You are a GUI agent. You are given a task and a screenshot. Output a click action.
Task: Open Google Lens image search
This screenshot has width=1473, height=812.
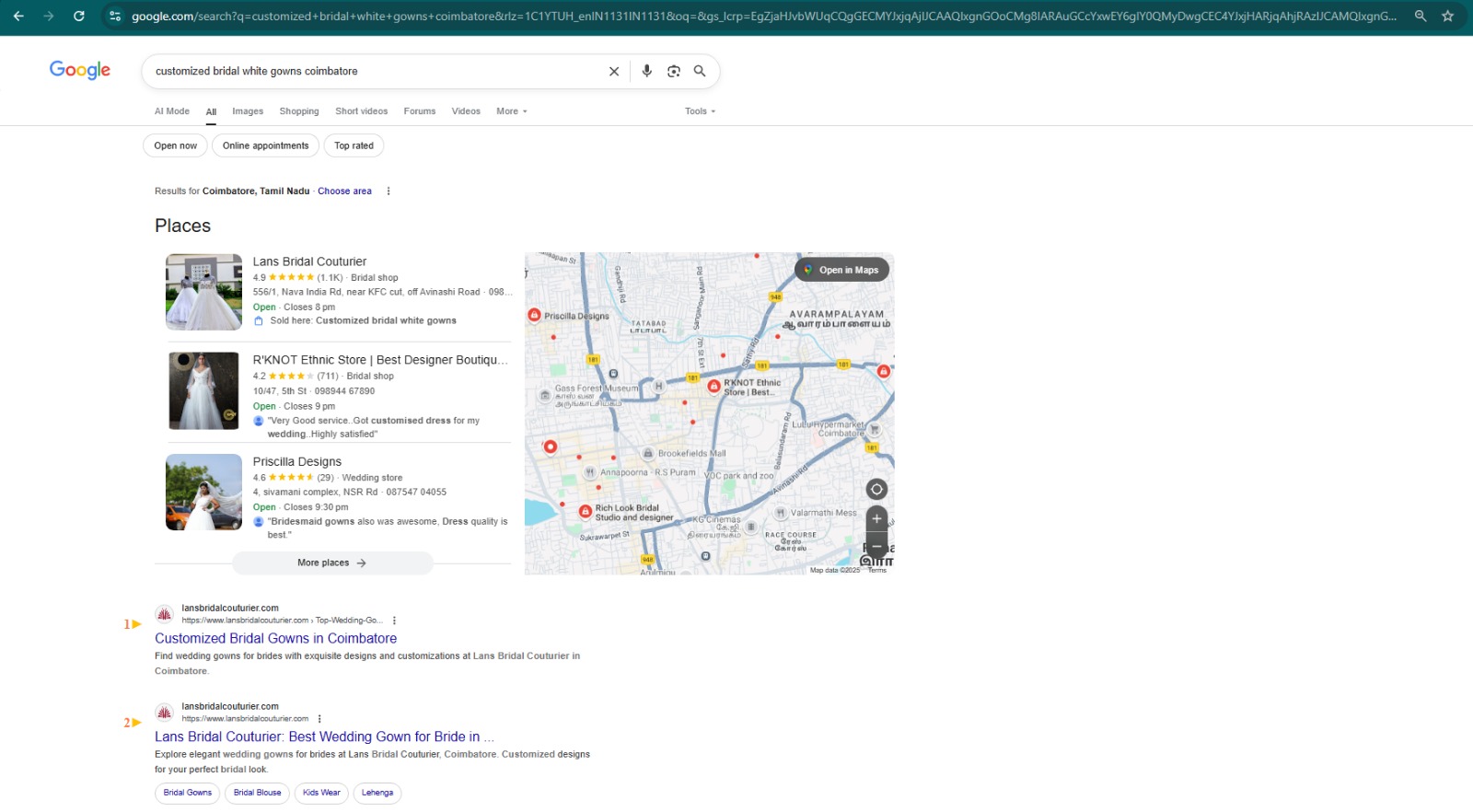coord(674,71)
